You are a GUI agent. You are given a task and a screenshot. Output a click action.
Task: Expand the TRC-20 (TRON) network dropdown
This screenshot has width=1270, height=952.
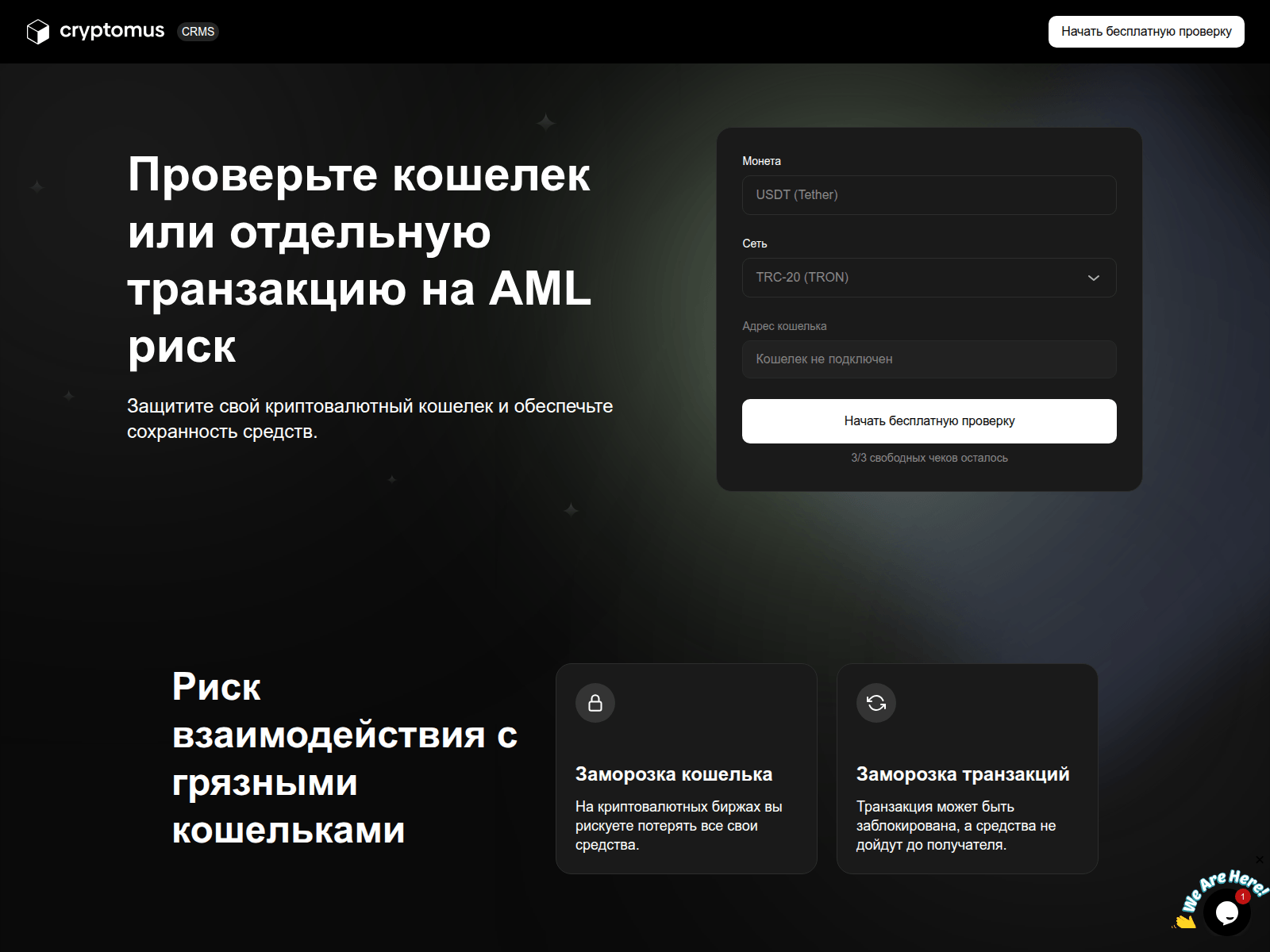(927, 278)
